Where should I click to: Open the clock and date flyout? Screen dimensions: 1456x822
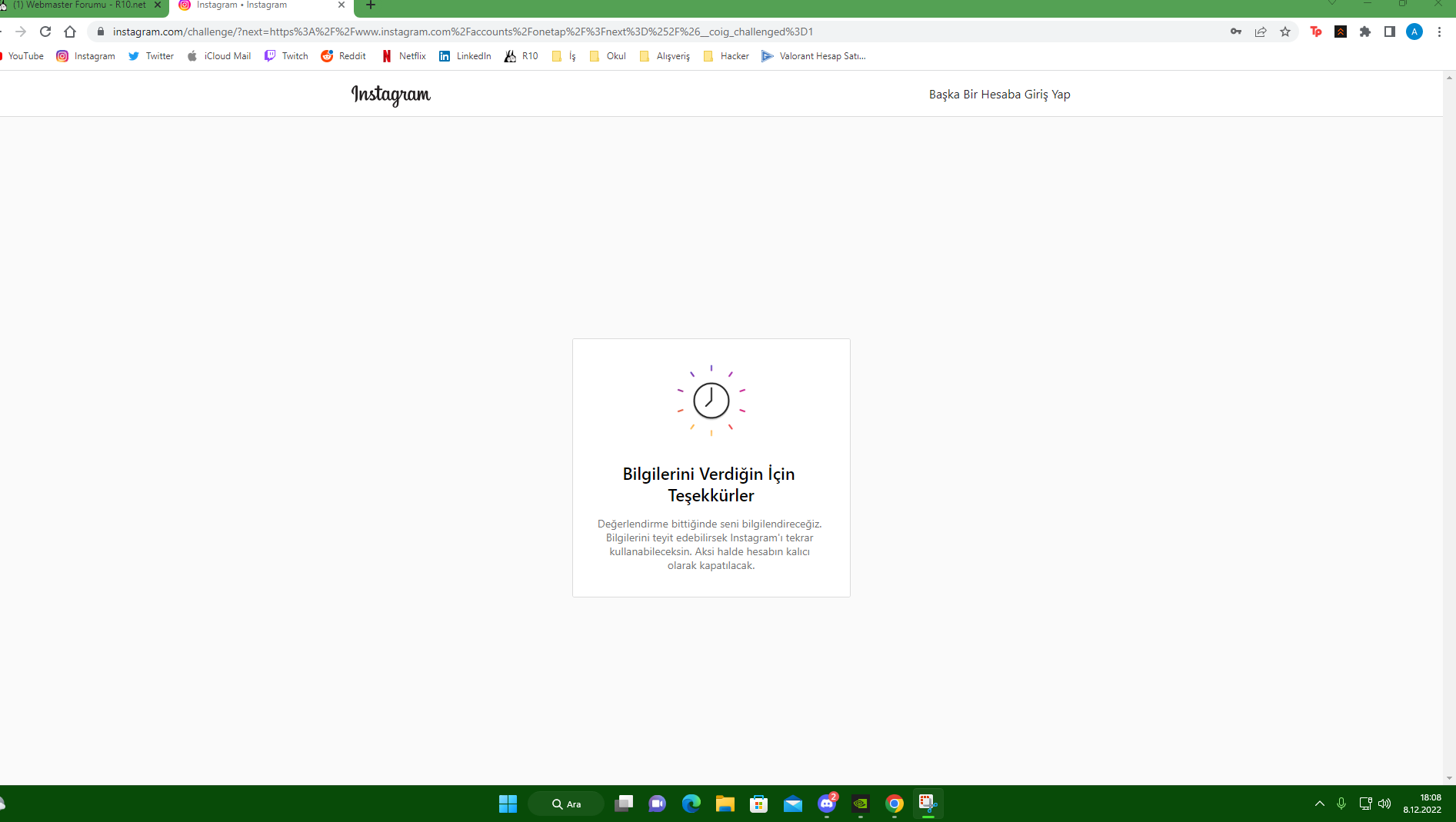click(x=1422, y=804)
